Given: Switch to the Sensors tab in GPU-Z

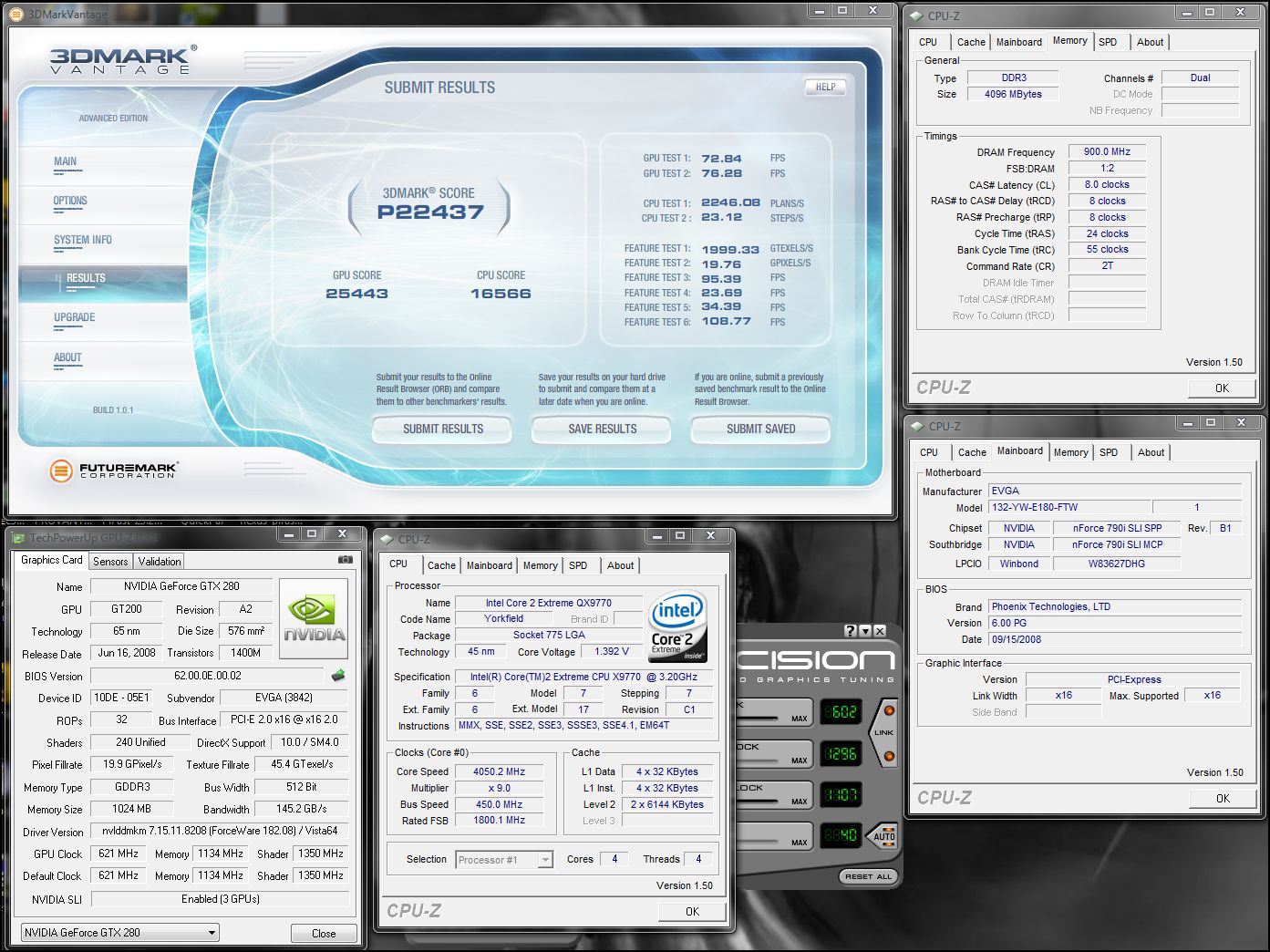Looking at the screenshot, I should click(110, 562).
